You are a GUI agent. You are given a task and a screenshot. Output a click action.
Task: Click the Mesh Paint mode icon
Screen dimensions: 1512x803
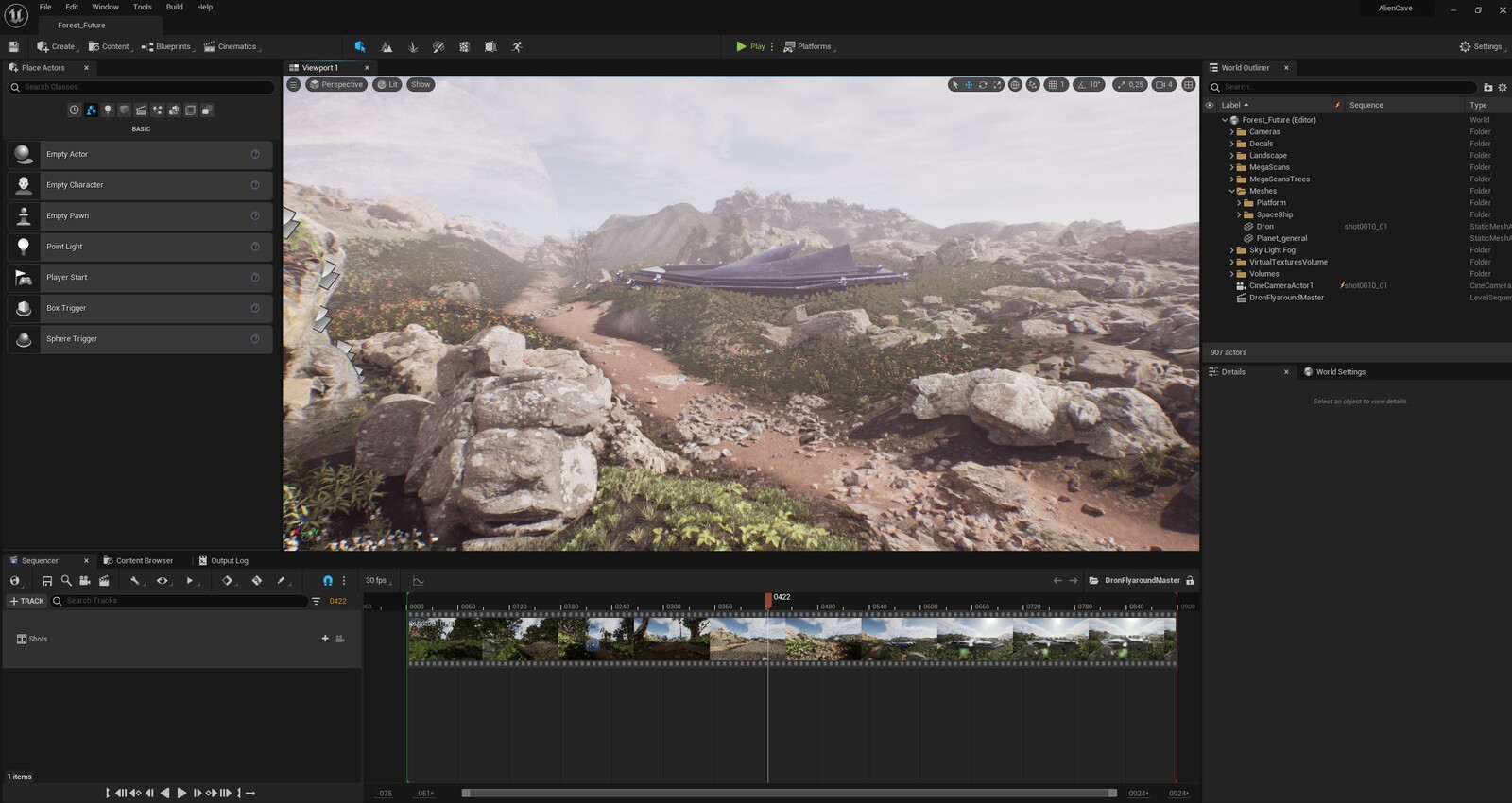[x=438, y=46]
